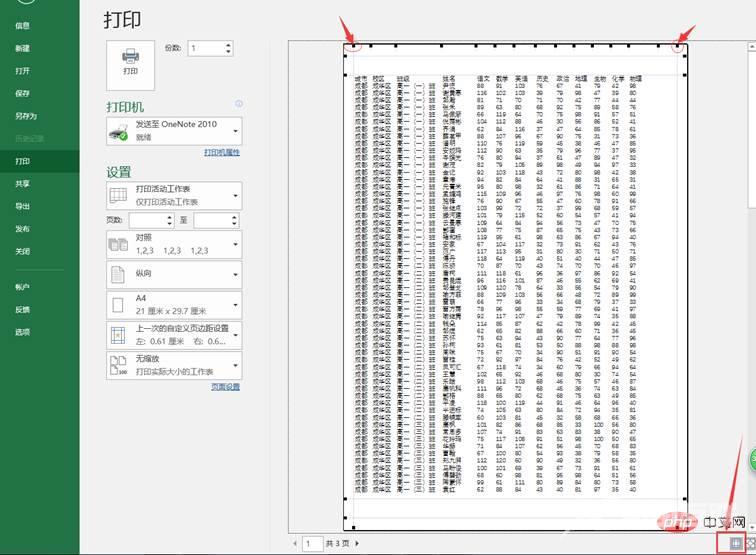
Task: Click the top-left margin handle on preview
Action: pyautogui.click(x=350, y=46)
